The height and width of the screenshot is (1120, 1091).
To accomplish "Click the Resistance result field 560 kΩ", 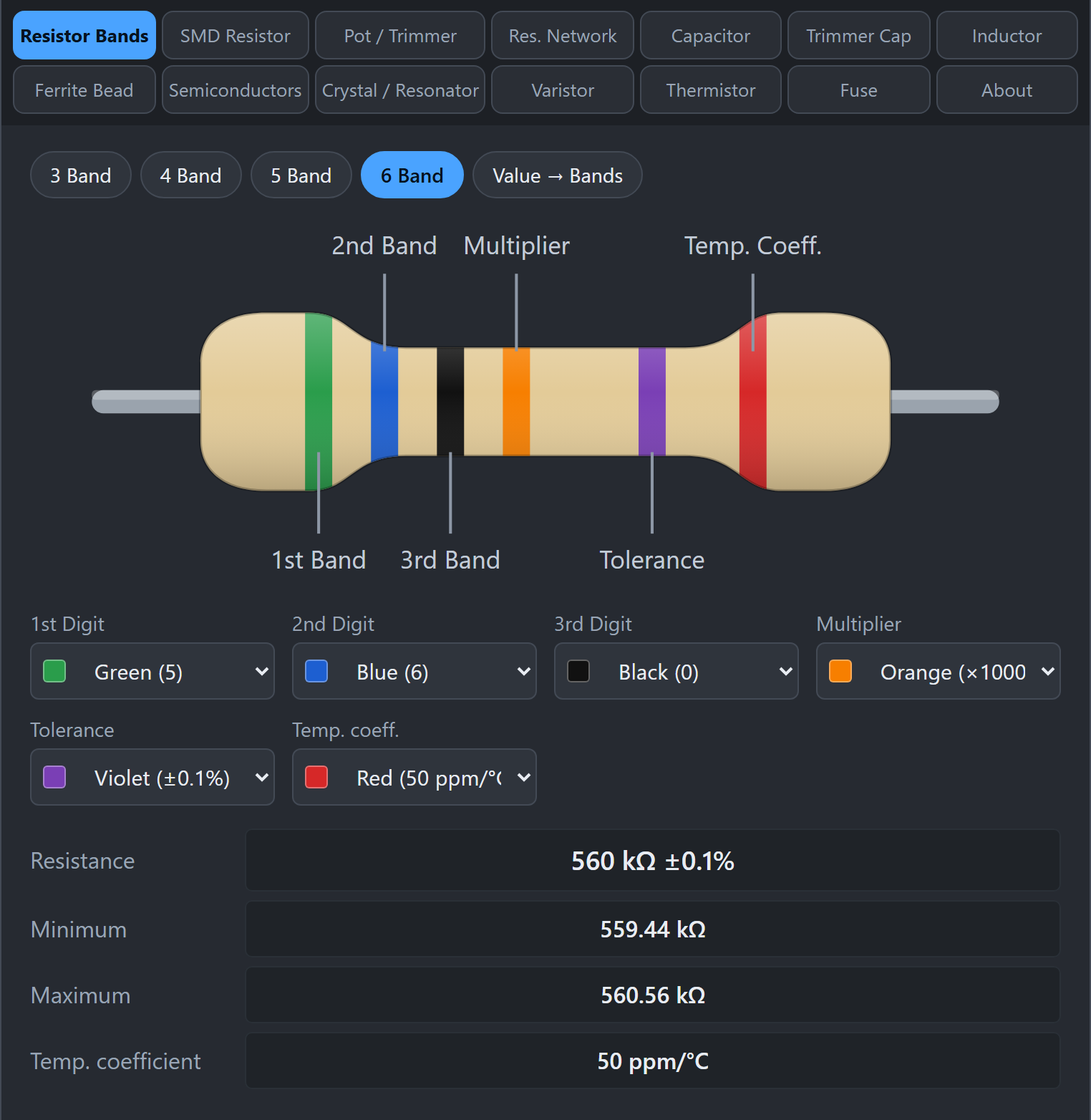I will click(653, 860).
